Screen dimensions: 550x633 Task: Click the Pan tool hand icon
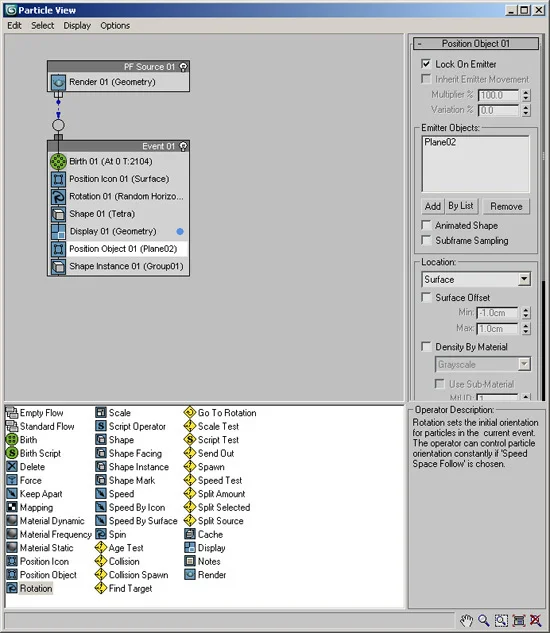pos(466,620)
